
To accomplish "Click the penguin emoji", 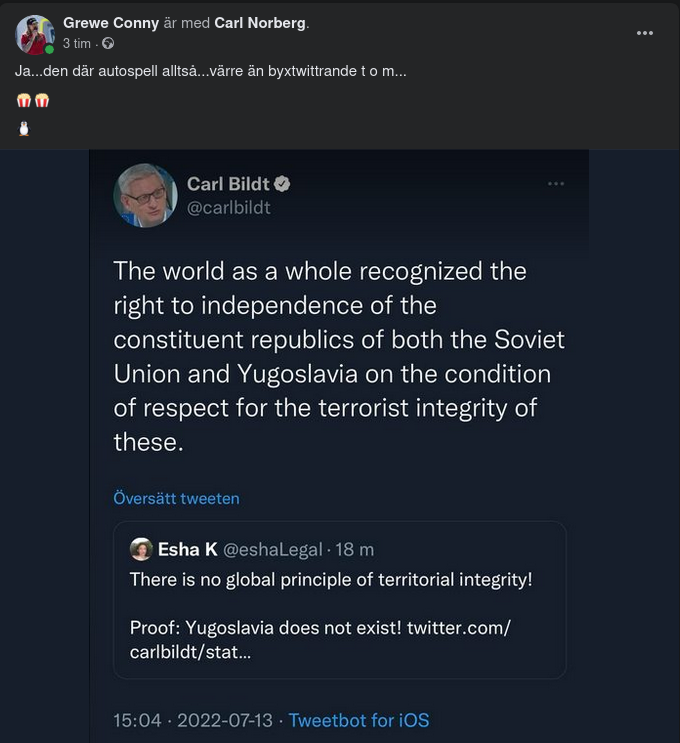I will point(25,128).
